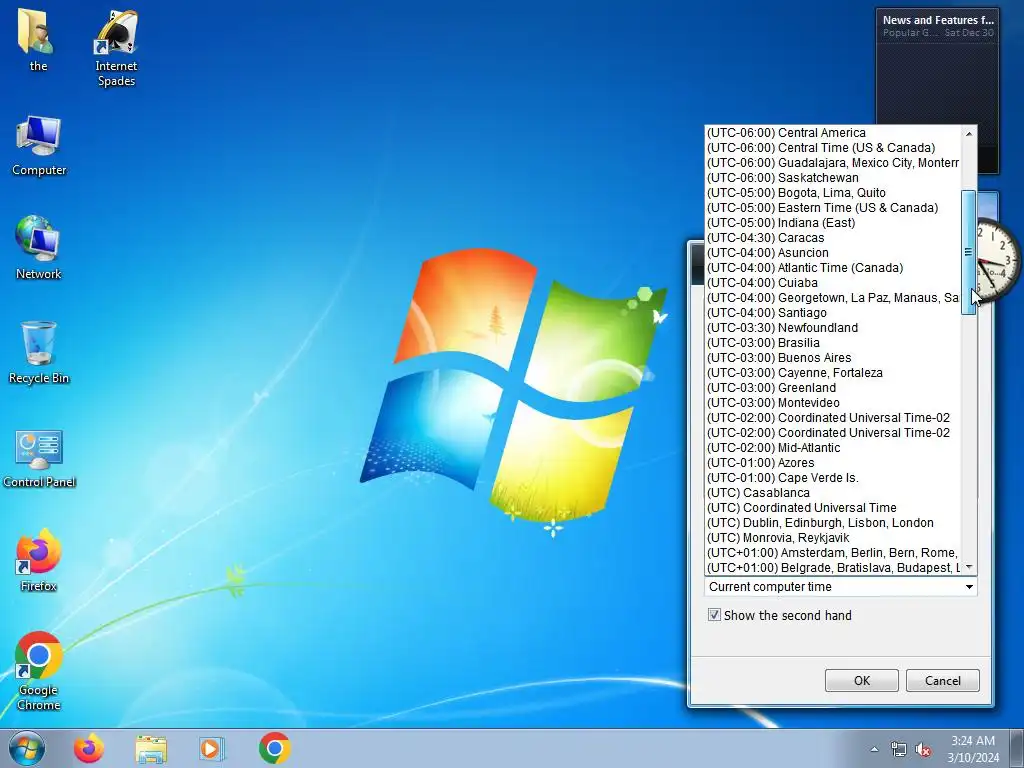Click the list scrollbar down arrow
The height and width of the screenshot is (768, 1024).
[x=968, y=567]
